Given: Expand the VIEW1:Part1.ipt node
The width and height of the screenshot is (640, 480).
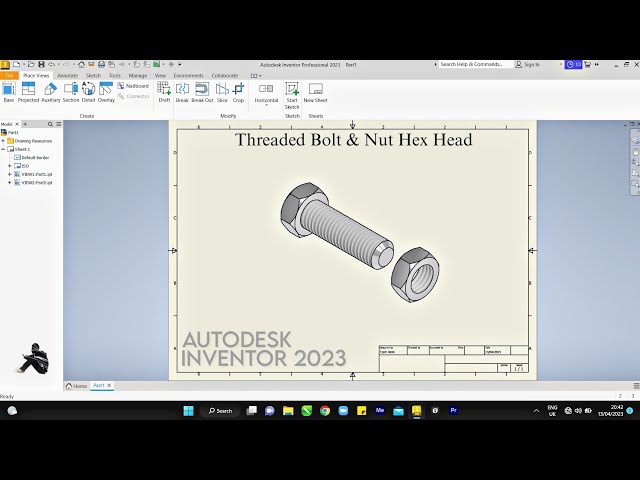Looking at the screenshot, I should click(x=10, y=174).
